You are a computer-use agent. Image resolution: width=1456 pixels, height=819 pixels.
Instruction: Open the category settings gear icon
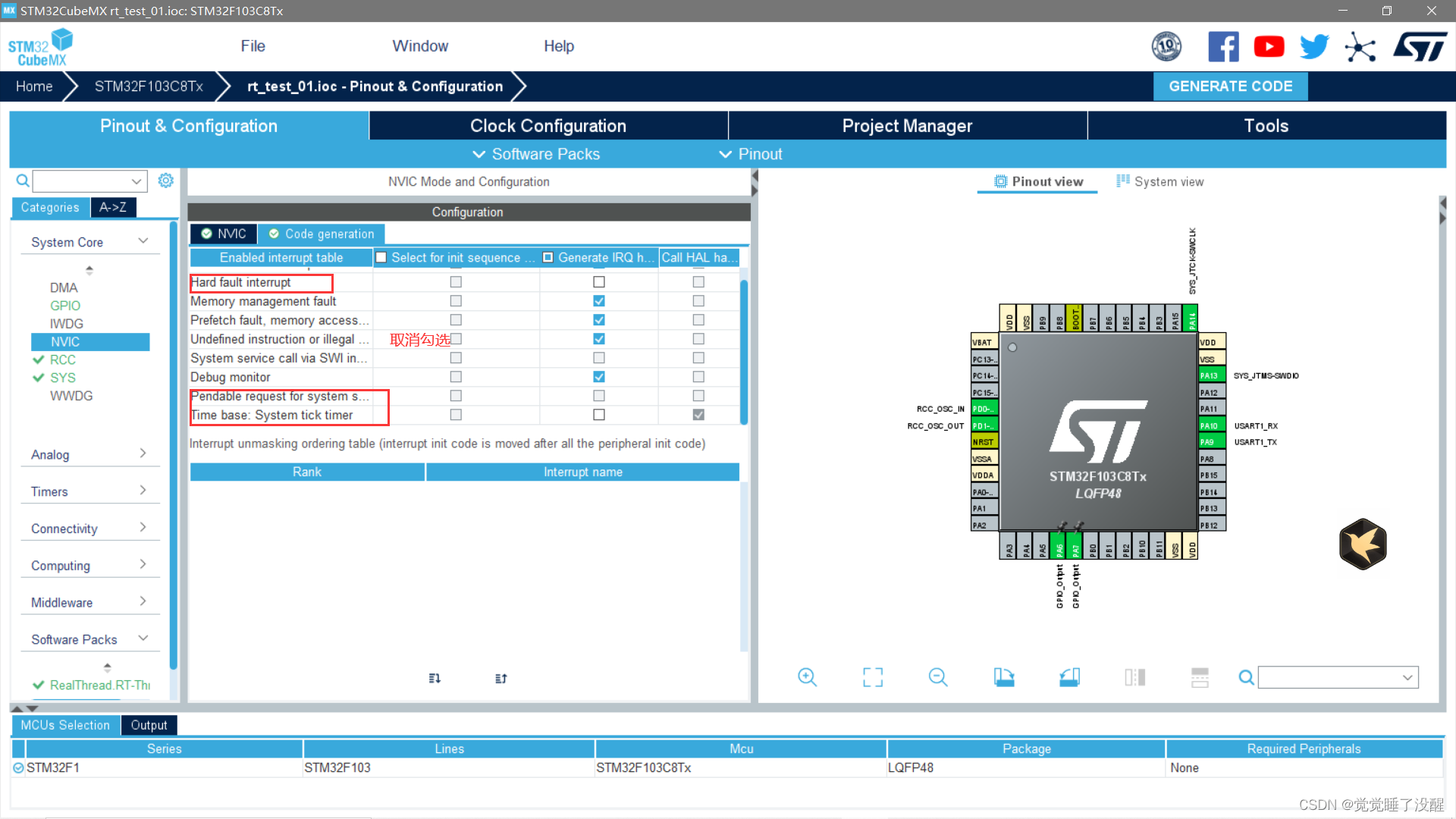[165, 180]
